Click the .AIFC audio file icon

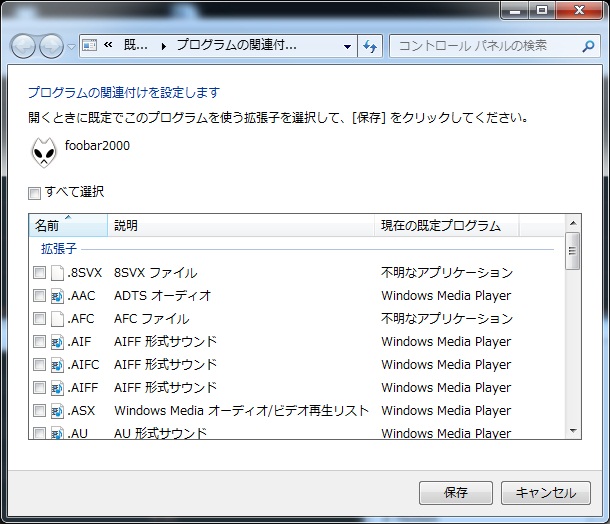pyautogui.click(x=57, y=365)
